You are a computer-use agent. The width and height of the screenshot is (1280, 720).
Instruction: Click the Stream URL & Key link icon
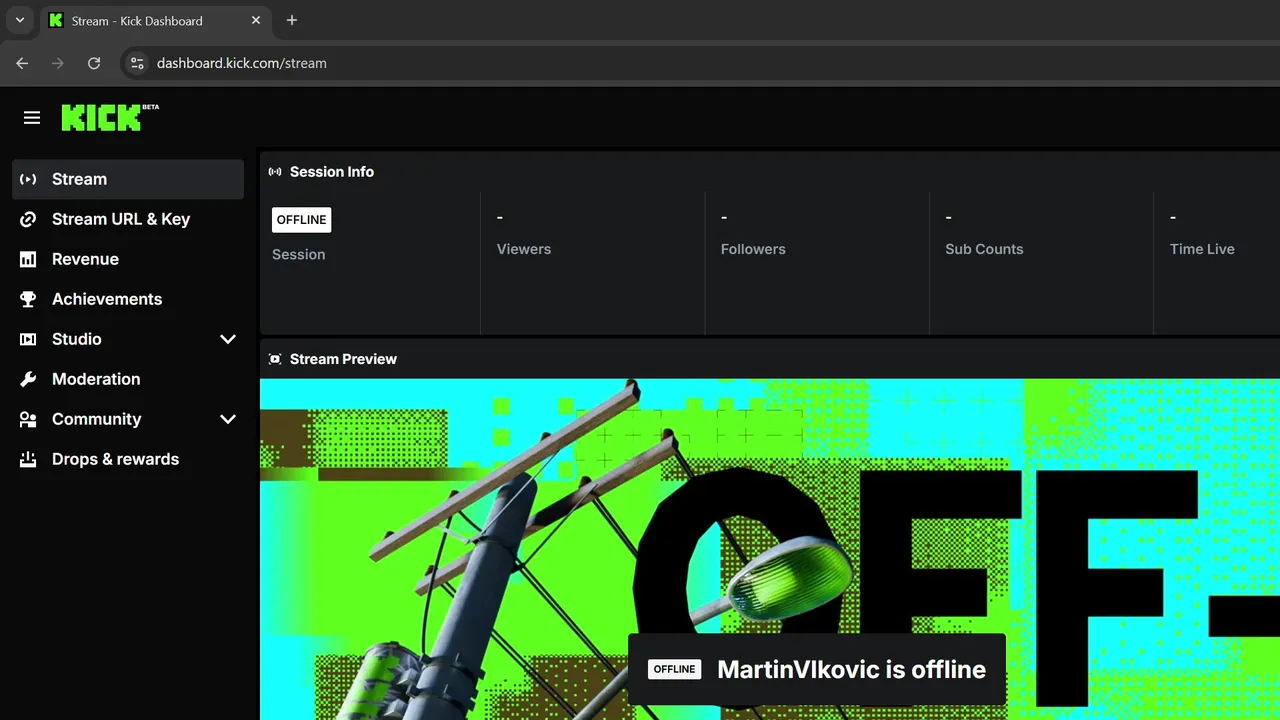28,219
